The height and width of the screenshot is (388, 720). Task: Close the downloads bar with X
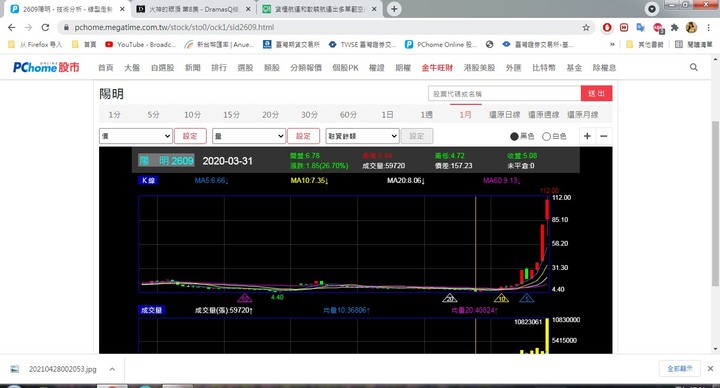coord(710,369)
